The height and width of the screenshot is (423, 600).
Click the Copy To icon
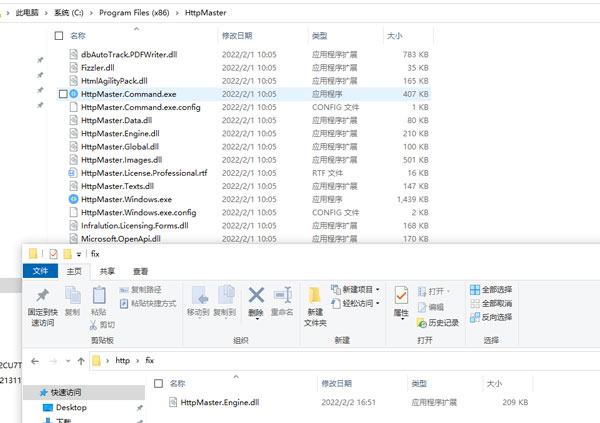226,295
